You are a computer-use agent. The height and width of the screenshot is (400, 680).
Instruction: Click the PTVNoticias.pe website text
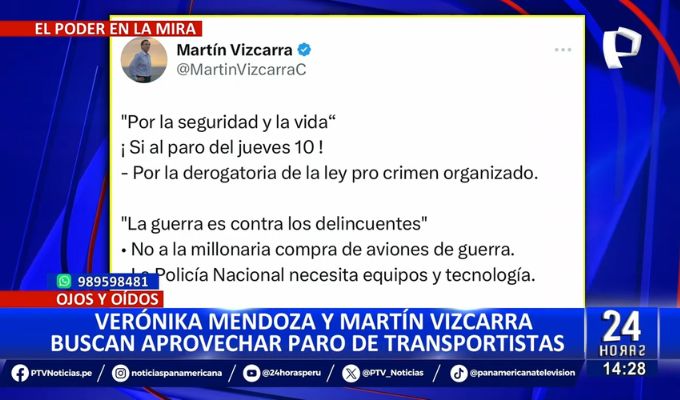click(x=61, y=373)
